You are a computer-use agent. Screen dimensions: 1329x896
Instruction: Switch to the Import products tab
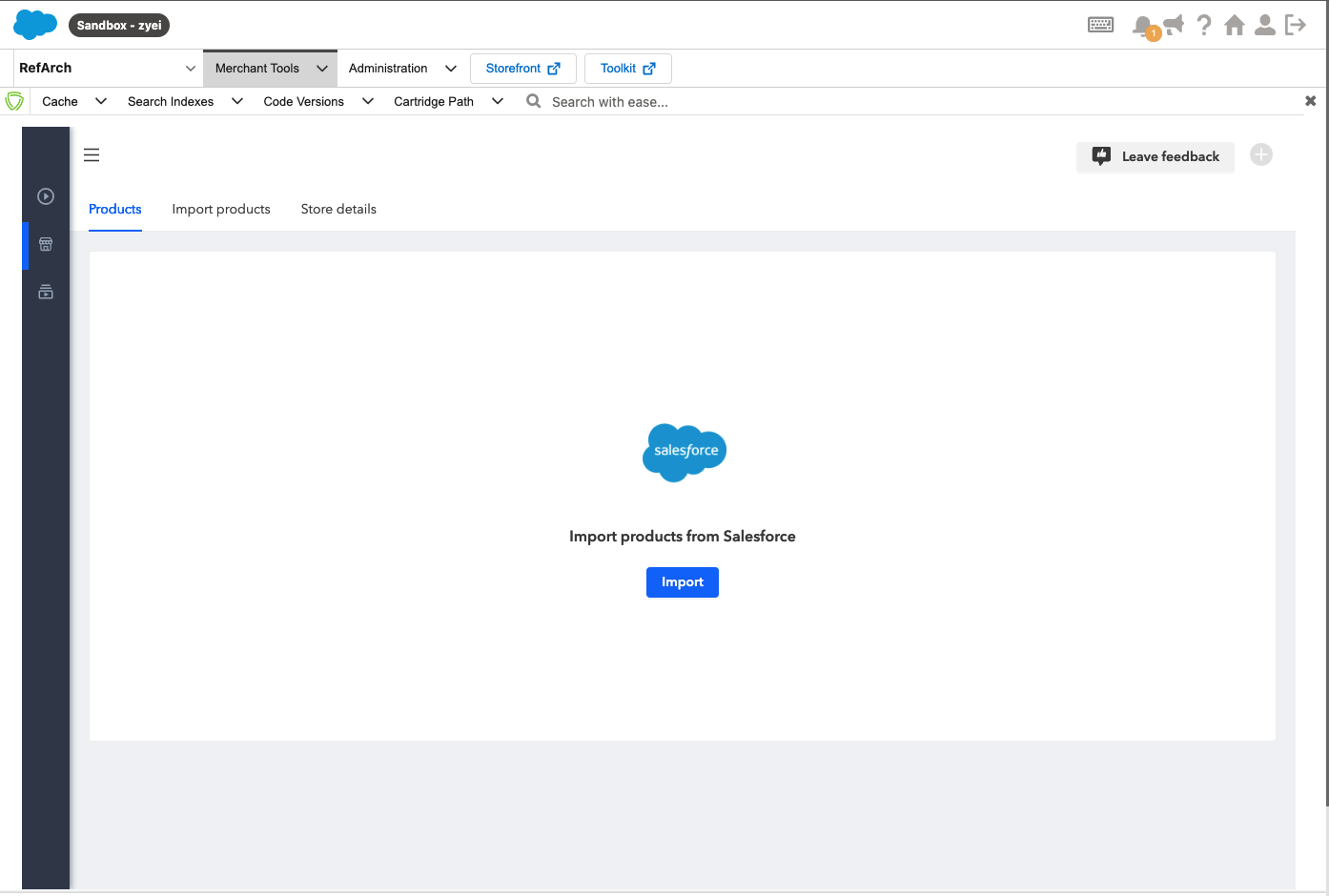(221, 210)
